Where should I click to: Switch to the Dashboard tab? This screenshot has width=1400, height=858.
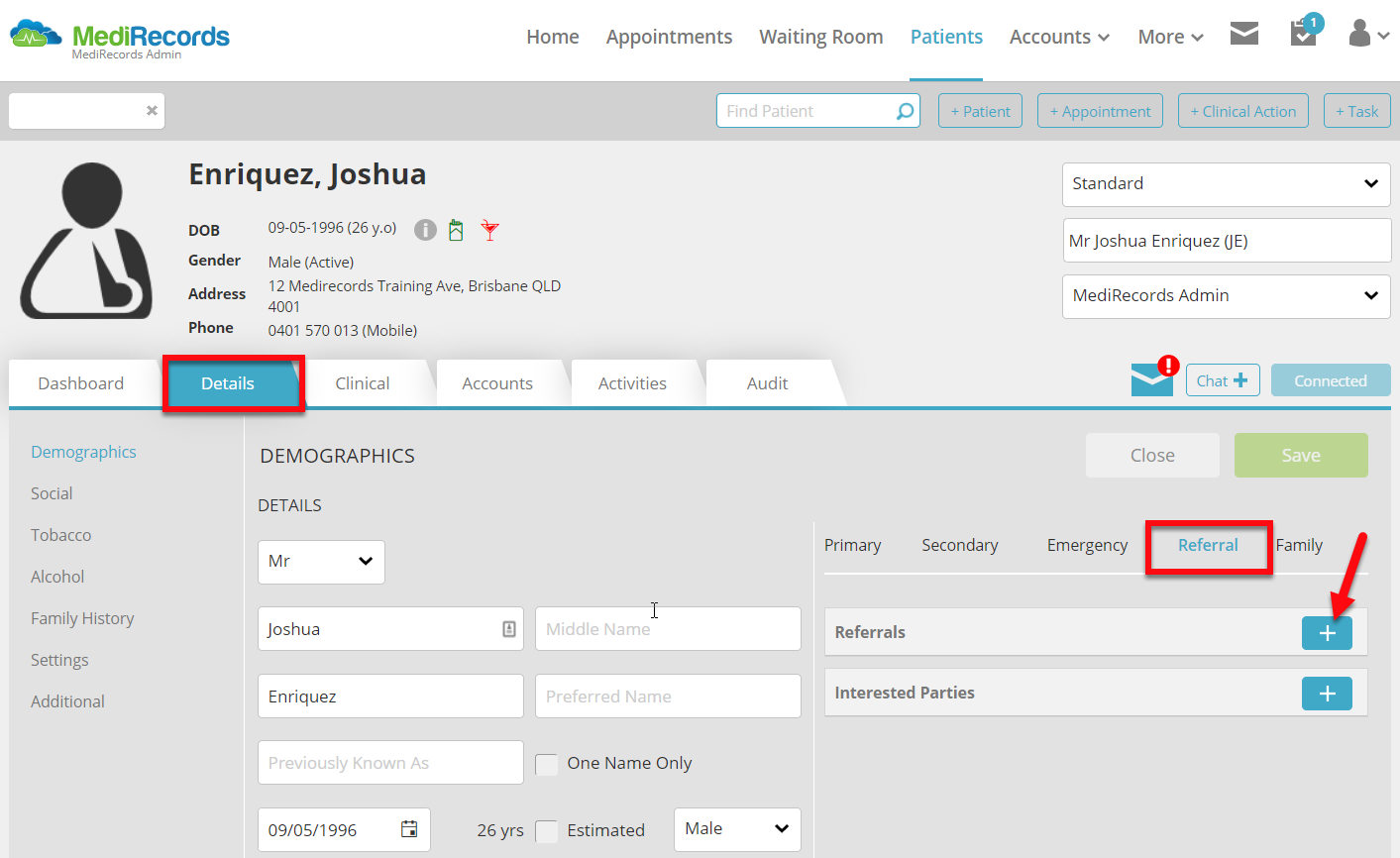[x=81, y=383]
